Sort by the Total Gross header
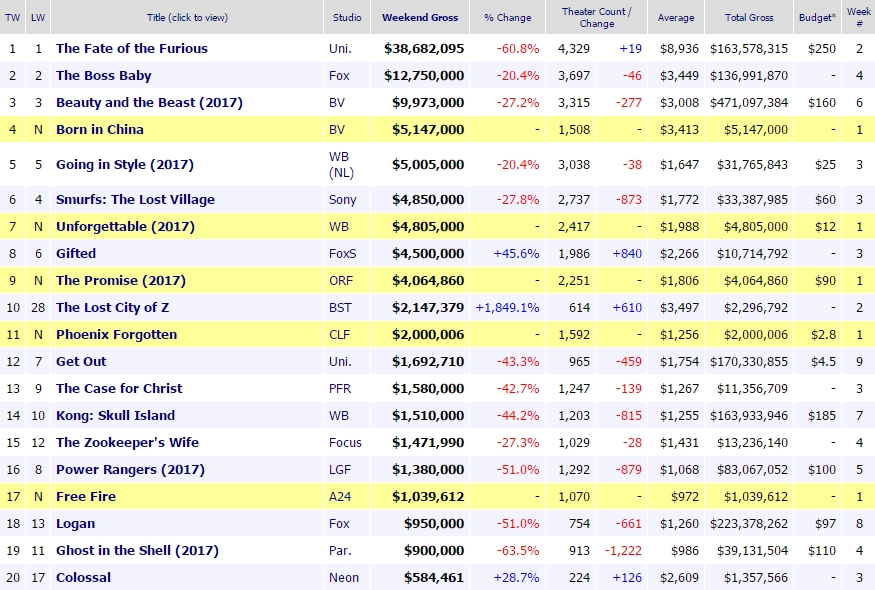Viewport: 875px width, 590px height. tap(749, 17)
